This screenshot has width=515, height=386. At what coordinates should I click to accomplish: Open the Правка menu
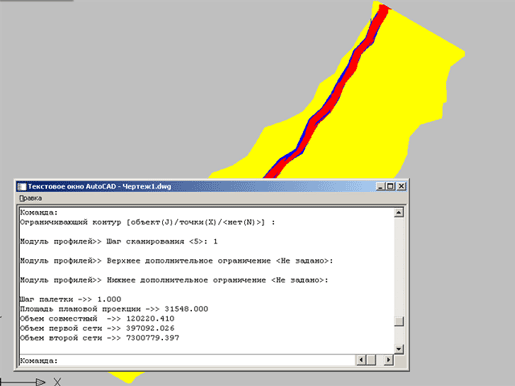[x=30, y=198]
